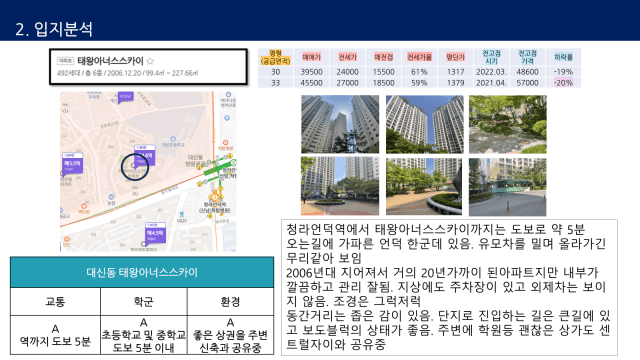Screen dimensions: 640x360
Task: Select the 학군 column heading
Action: [x=144, y=302]
